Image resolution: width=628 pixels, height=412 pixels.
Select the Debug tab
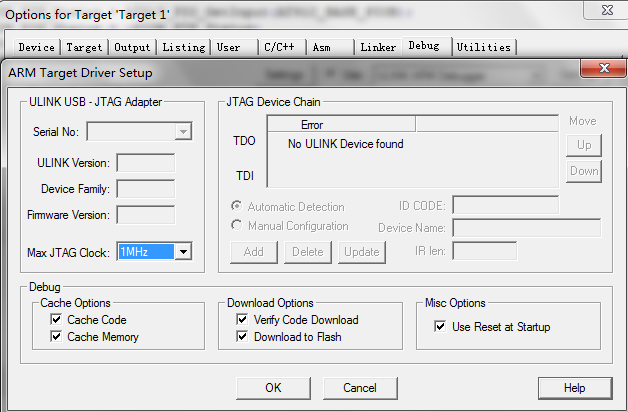[x=427, y=46]
